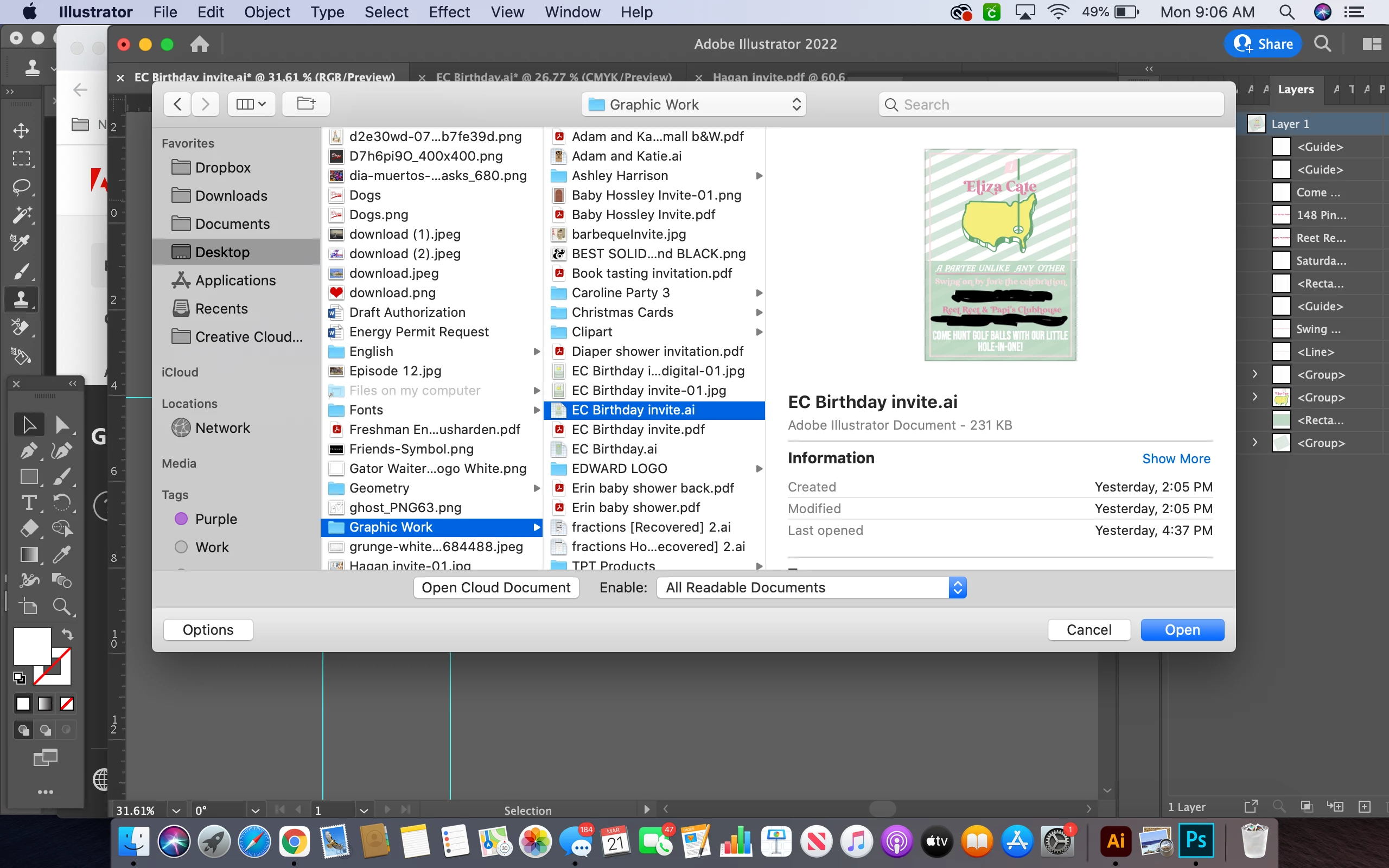This screenshot has width=1389, height=868.
Task: Click the Search field in dialog
Action: tap(1051, 105)
